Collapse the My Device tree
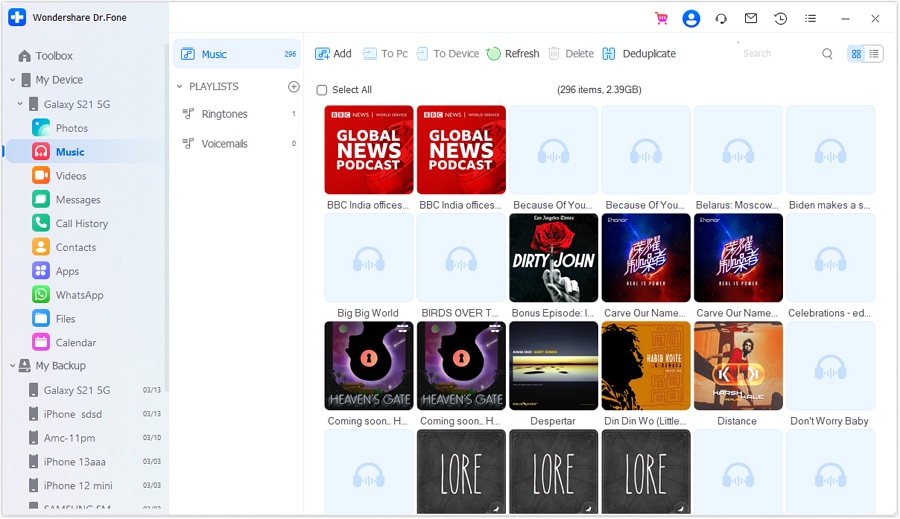The height and width of the screenshot is (519, 900). (13, 80)
